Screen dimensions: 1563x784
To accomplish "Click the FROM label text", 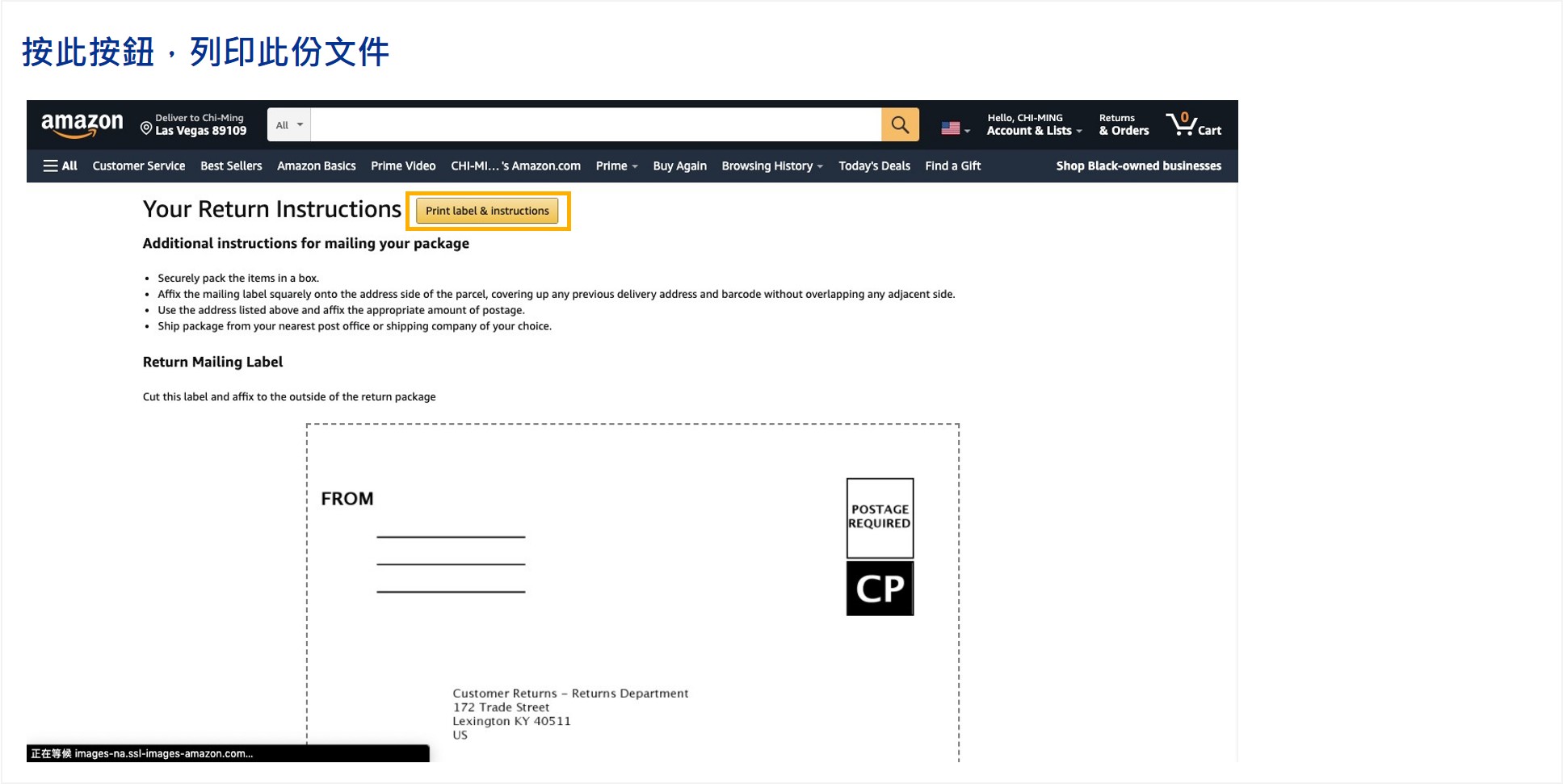I will coord(347,498).
